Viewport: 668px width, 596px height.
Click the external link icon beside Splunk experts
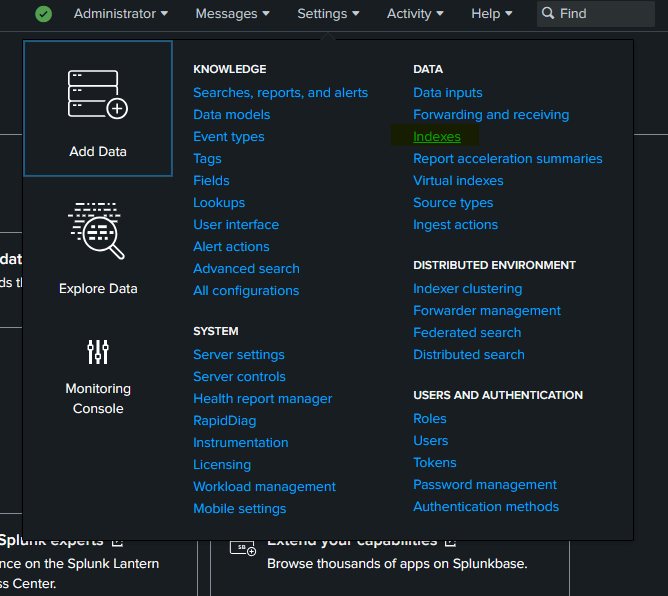pos(117,541)
